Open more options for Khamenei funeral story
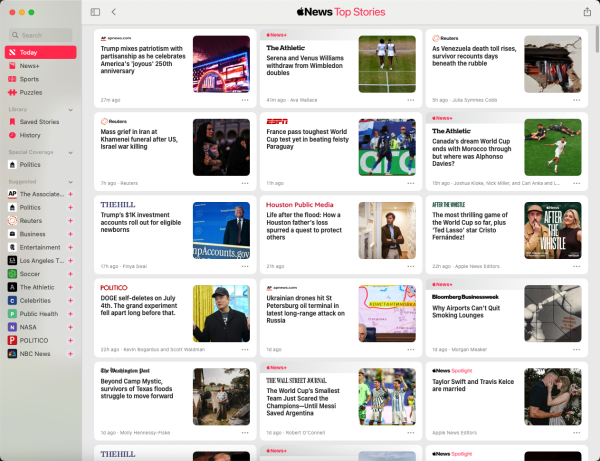The width and height of the screenshot is (600, 461). (245, 183)
